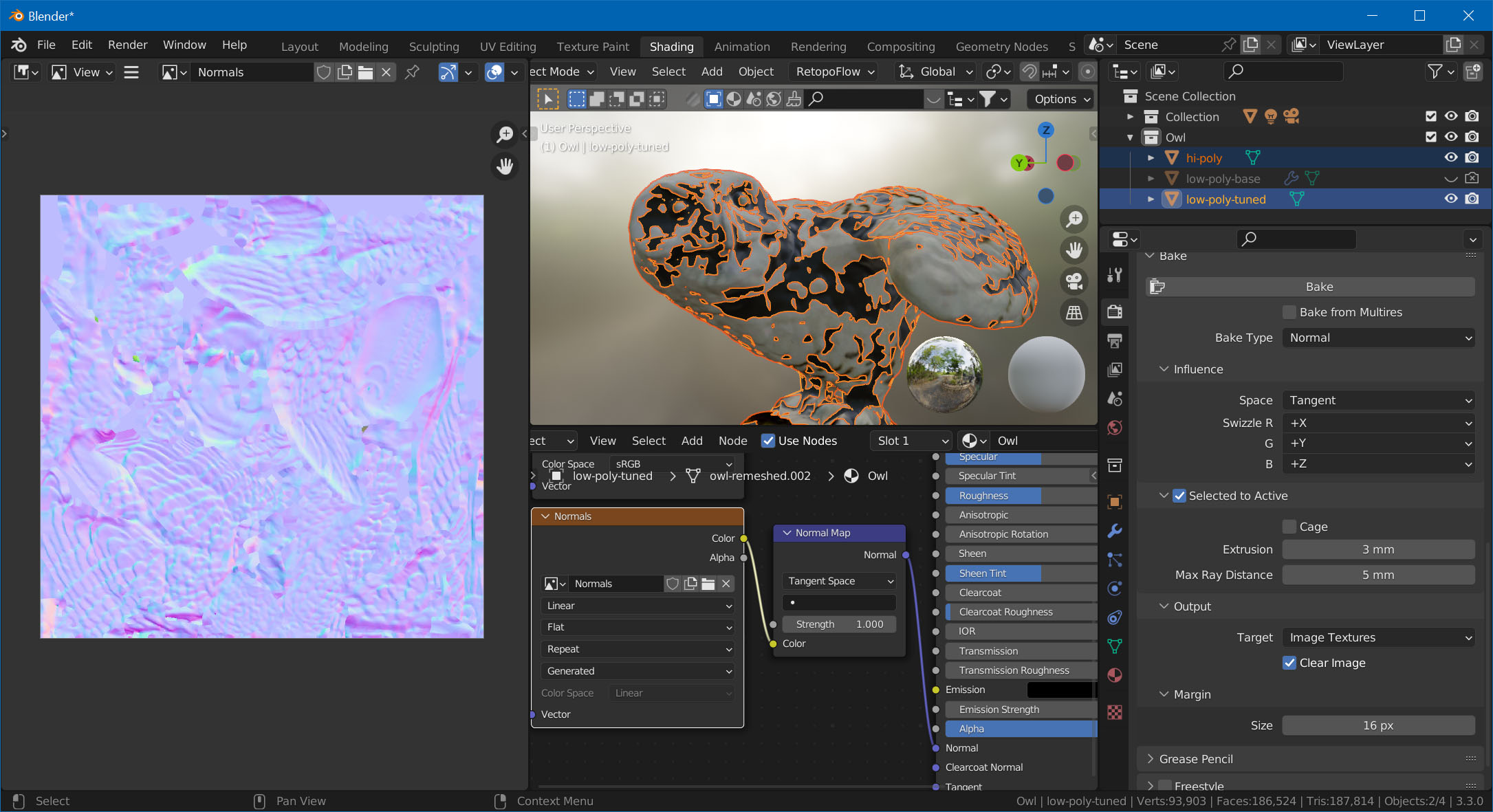The width and height of the screenshot is (1493, 812).
Task: Adjust the Max Ray Distance field
Action: coord(1378,575)
